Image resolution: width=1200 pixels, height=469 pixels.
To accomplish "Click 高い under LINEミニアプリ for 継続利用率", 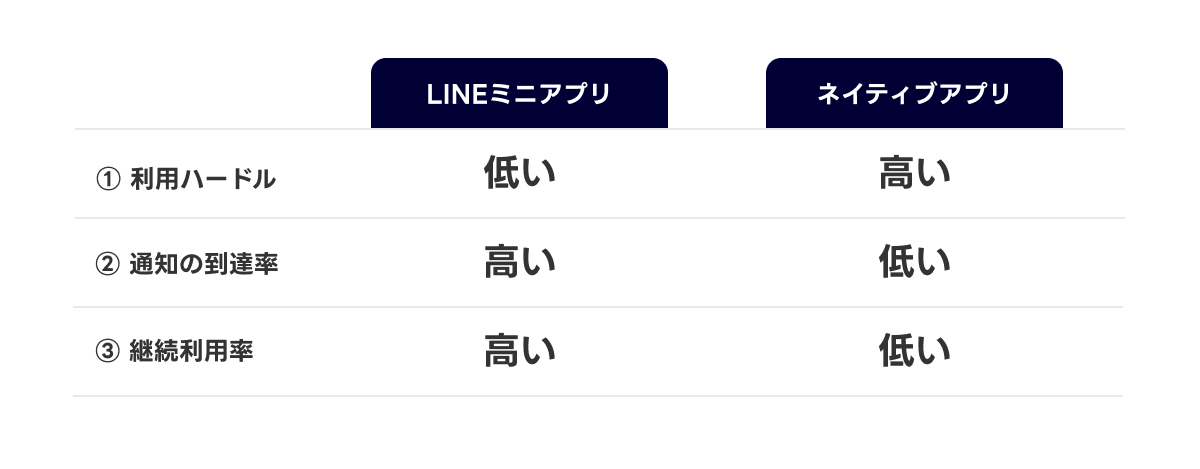I will pyautogui.click(x=519, y=350).
